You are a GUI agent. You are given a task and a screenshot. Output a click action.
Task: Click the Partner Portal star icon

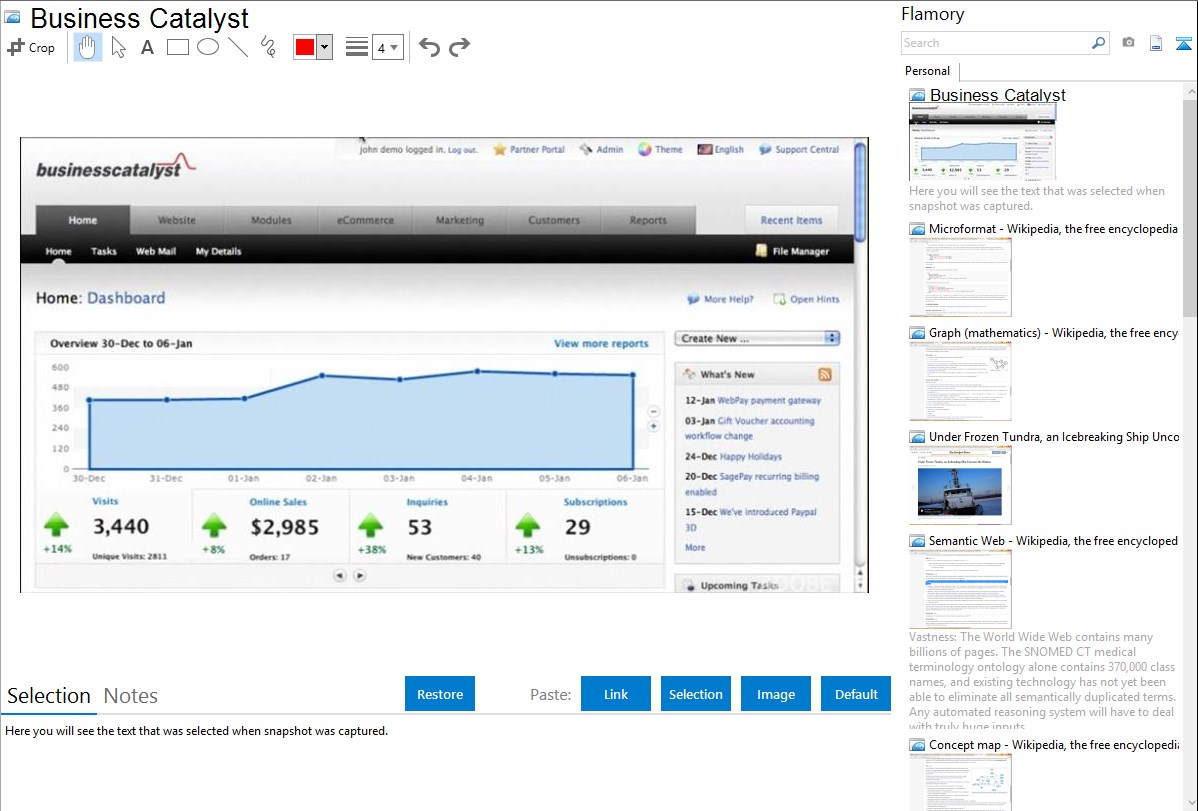[500, 149]
